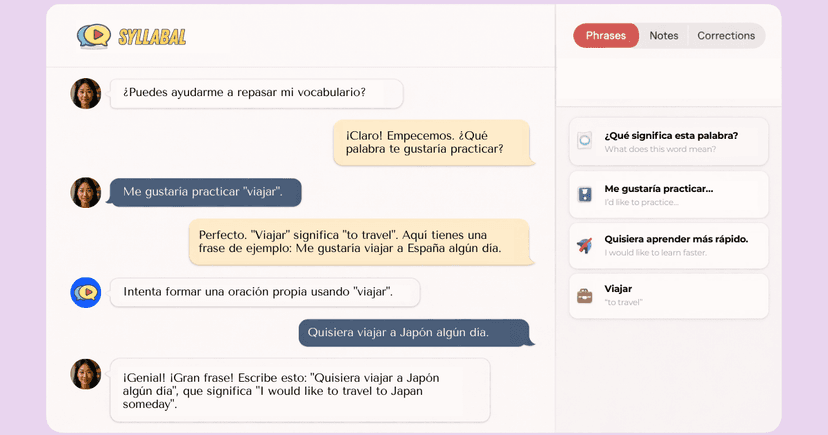Click the icon on the "¿Qué significa esta palabra?" card
The height and width of the screenshot is (435, 828).
coord(585,140)
